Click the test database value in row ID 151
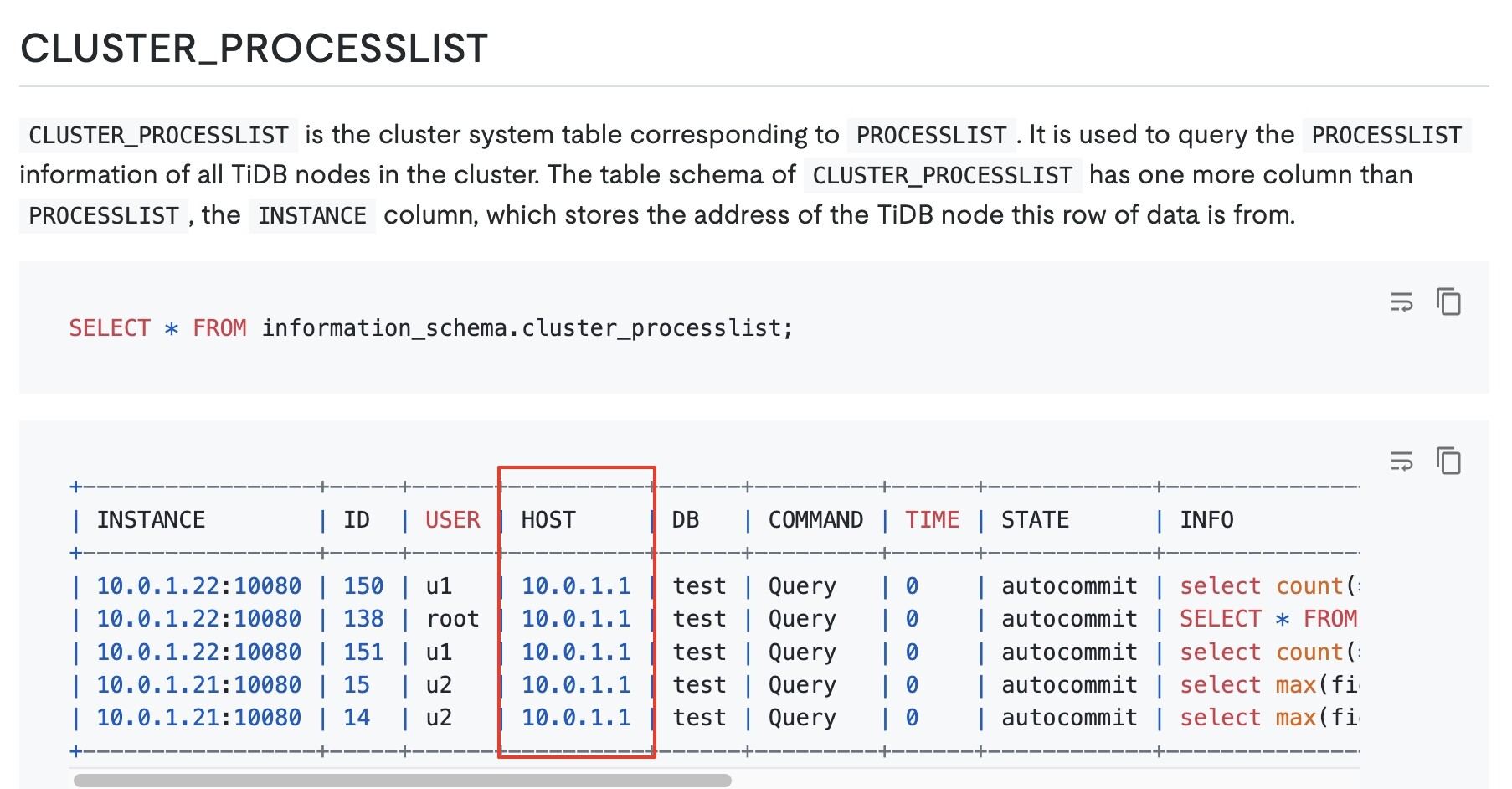 coord(699,652)
